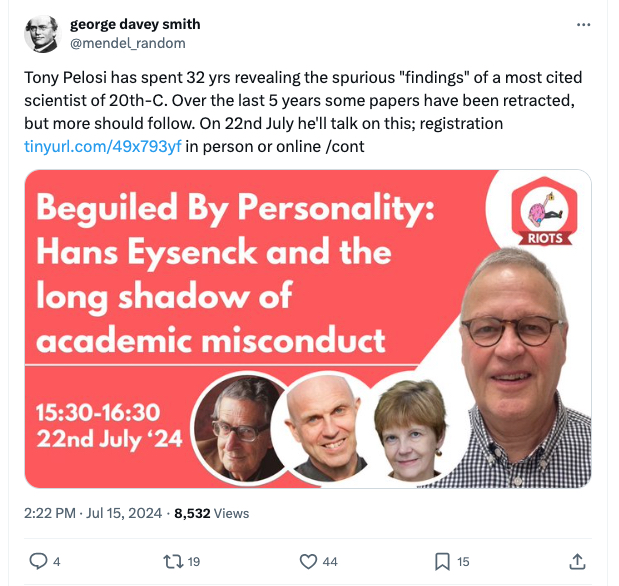The height and width of the screenshot is (586, 619).
Task: Click the tweet body text
Action: tap(303, 112)
